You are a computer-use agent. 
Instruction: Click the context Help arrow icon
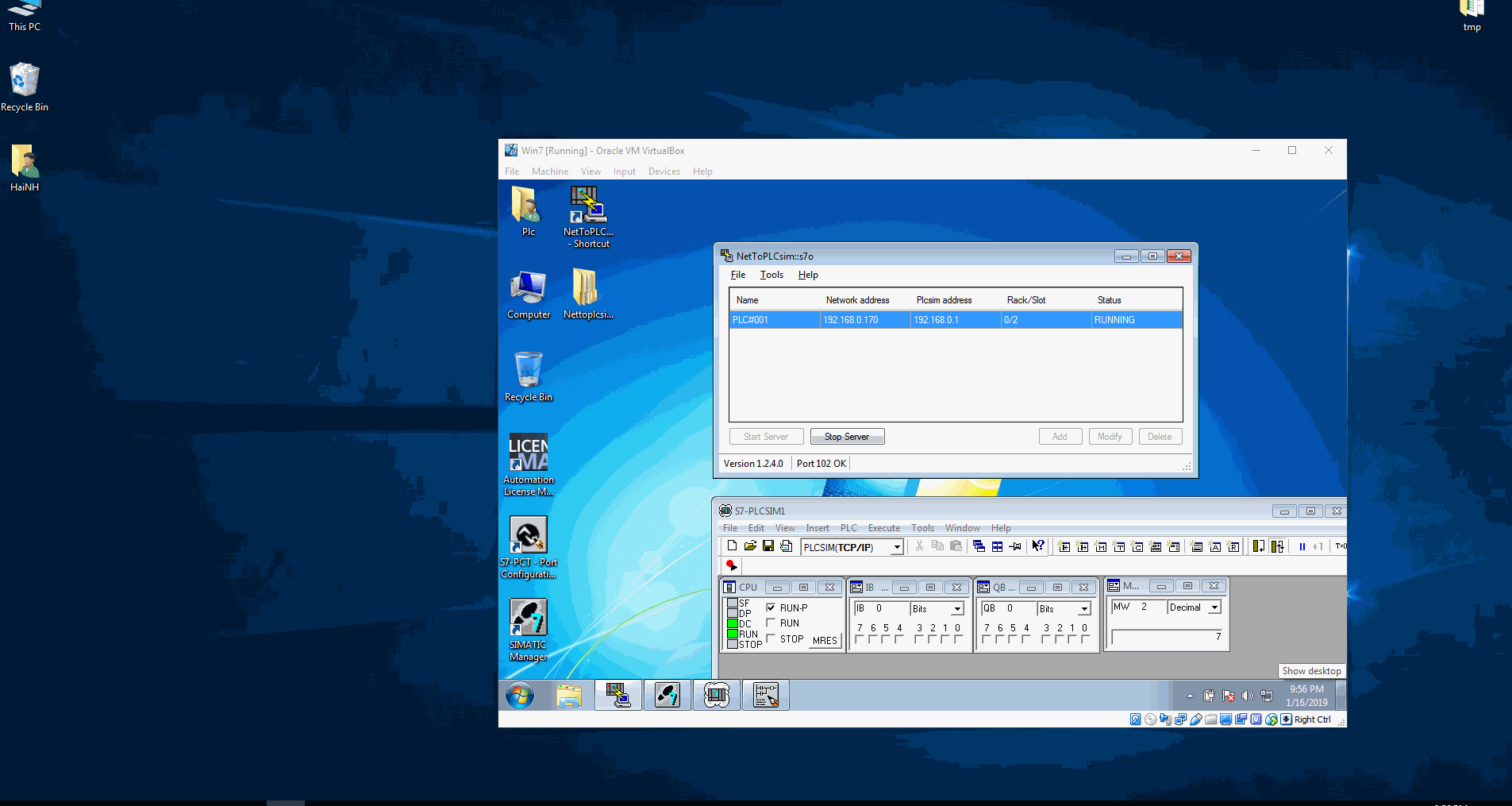coord(1037,546)
